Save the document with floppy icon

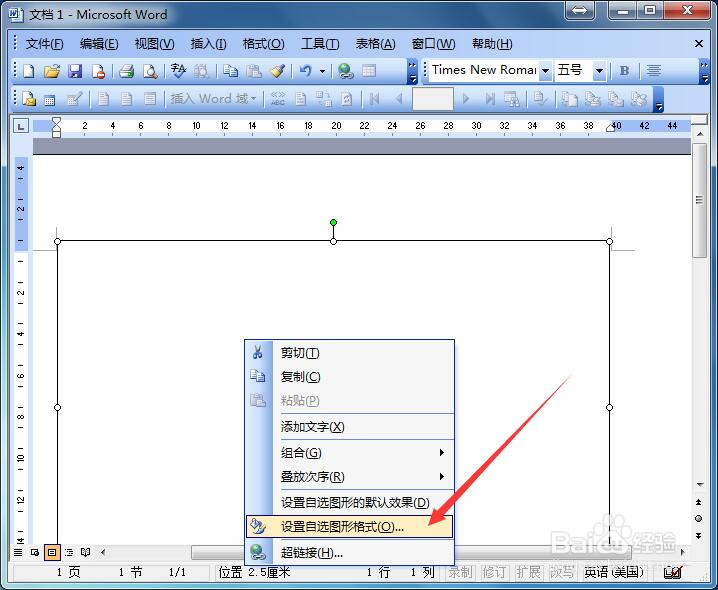(x=75, y=71)
